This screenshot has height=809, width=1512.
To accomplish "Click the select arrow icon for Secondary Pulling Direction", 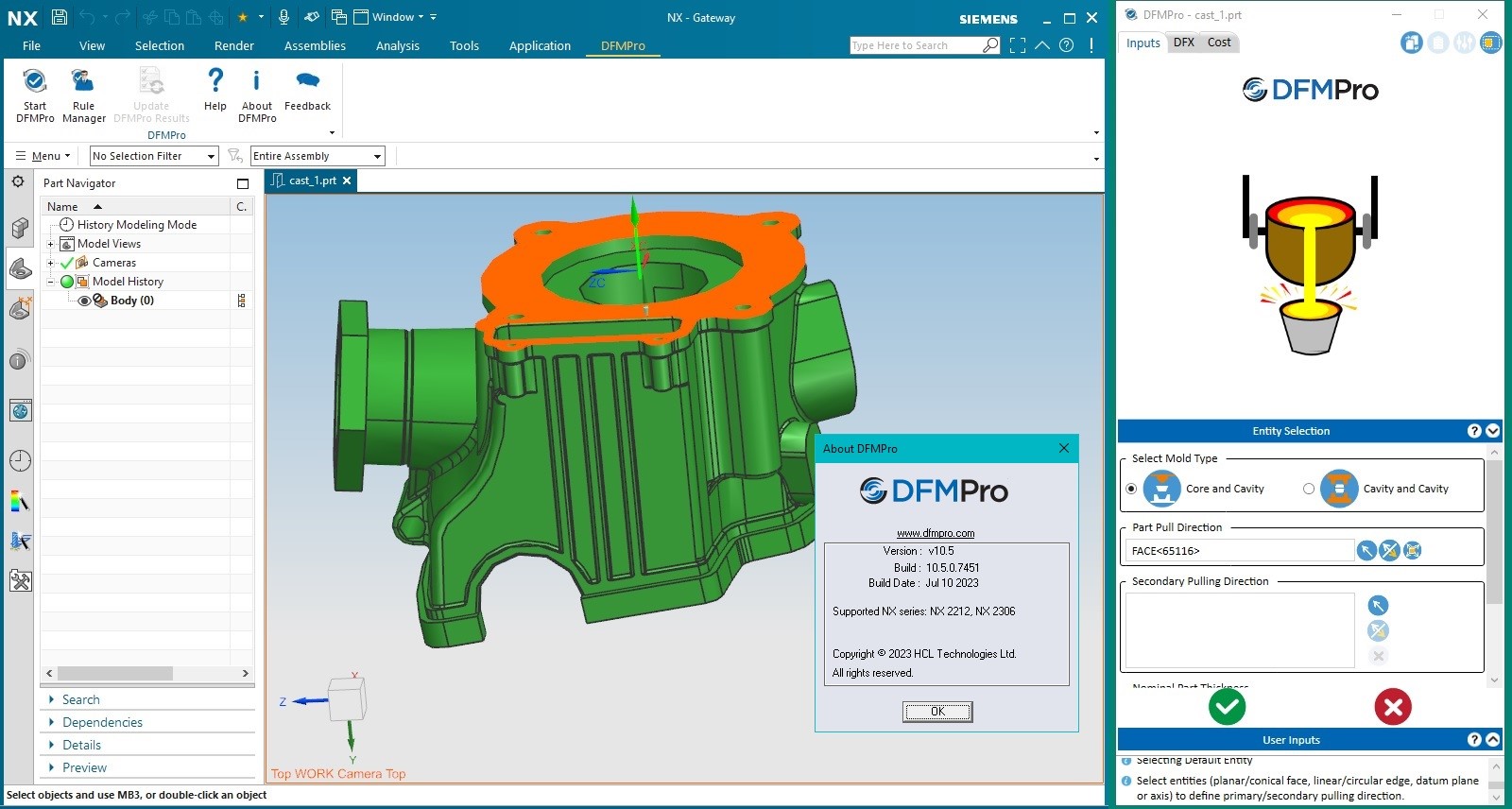I will click(x=1378, y=605).
